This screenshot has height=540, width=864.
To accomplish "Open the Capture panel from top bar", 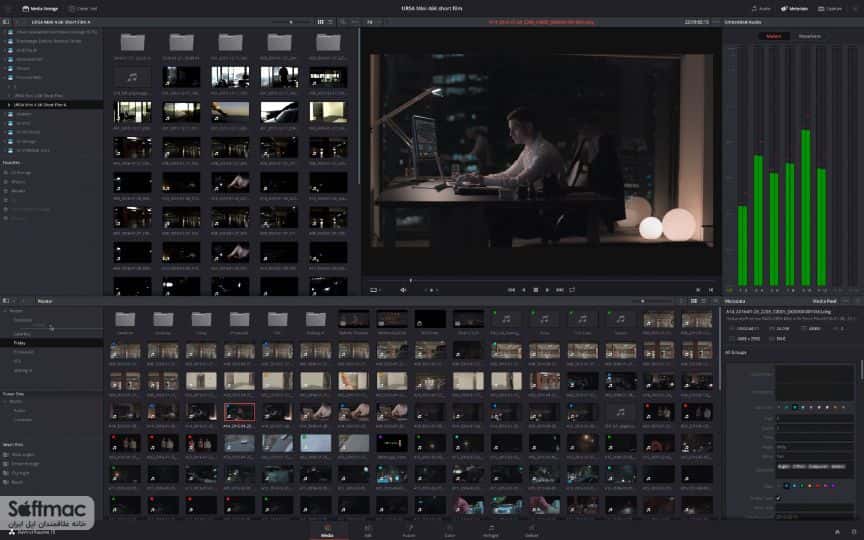I will 830,9.
